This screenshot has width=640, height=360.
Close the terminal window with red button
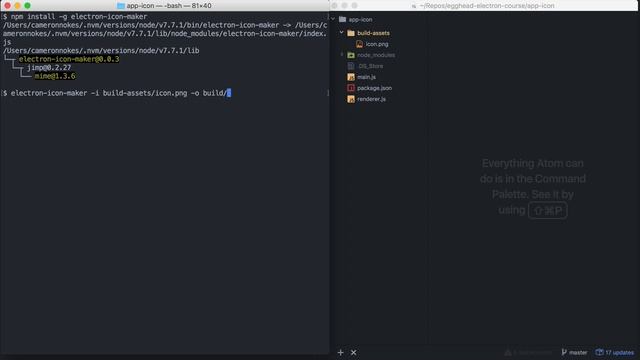(x=7, y=6)
